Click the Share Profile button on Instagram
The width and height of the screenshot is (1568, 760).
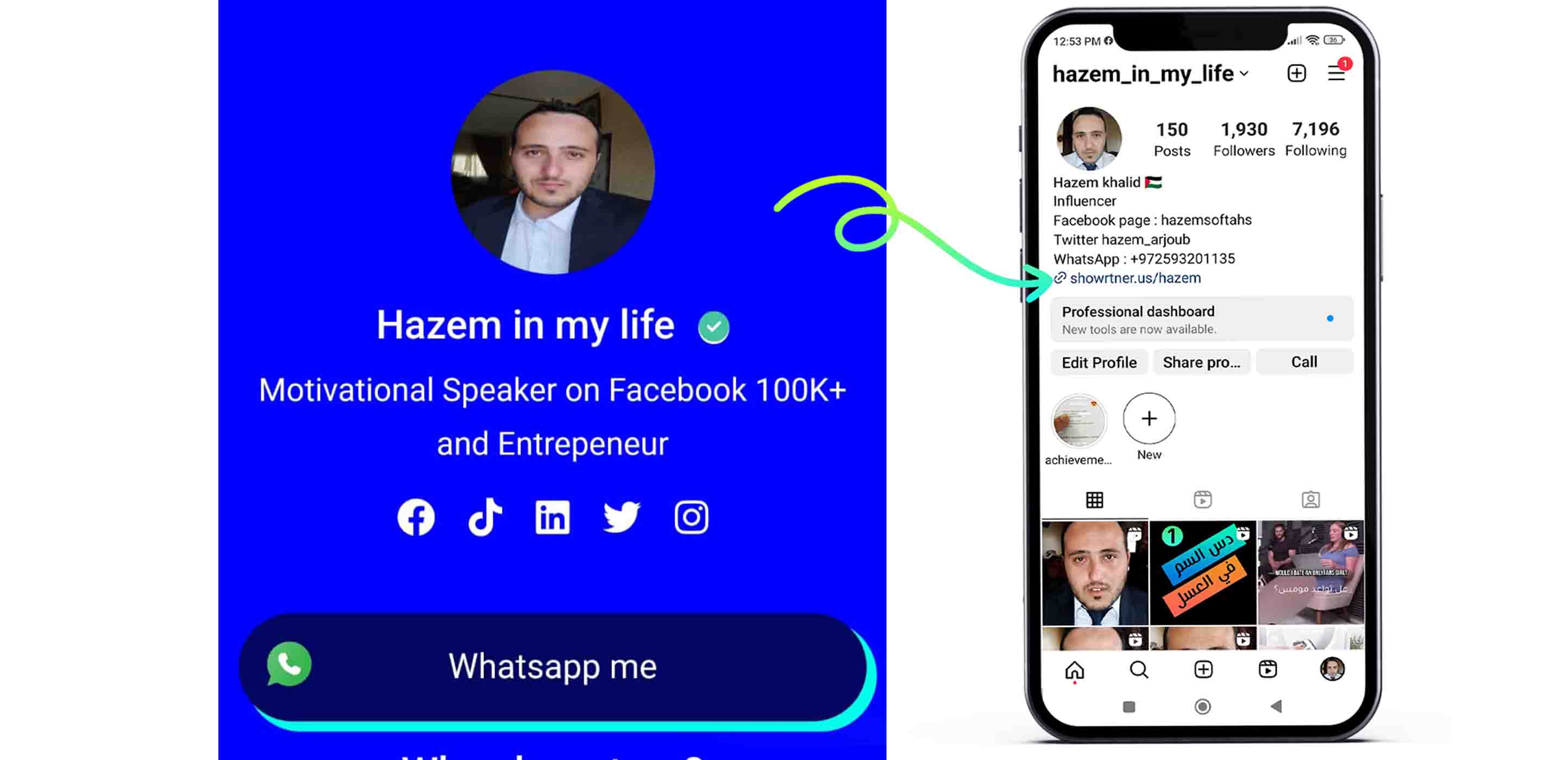[1201, 361]
